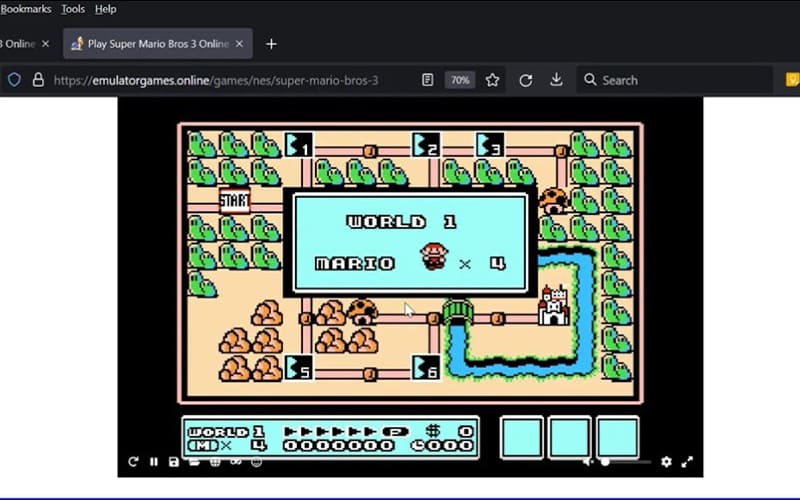Click level 3 panel on world map
Image resolution: width=800 pixels, height=500 pixels.
[x=490, y=145]
